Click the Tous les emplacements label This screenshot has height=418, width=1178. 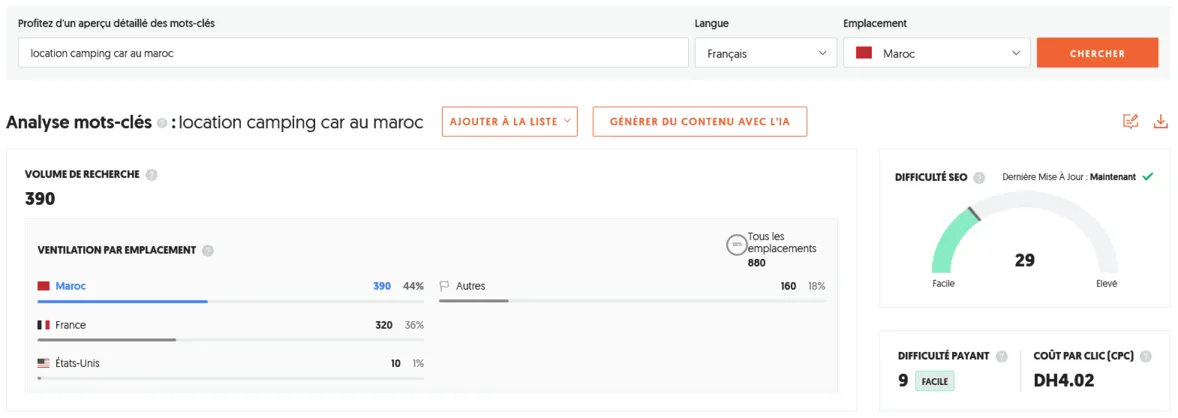pos(782,242)
